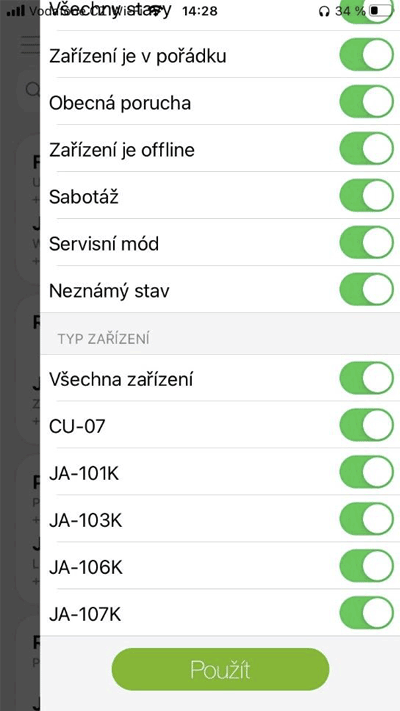Turn off the Všechna zařízení switch
The height and width of the screenshot is (711, 400).
pyautogui.click(x=366, y=378)
